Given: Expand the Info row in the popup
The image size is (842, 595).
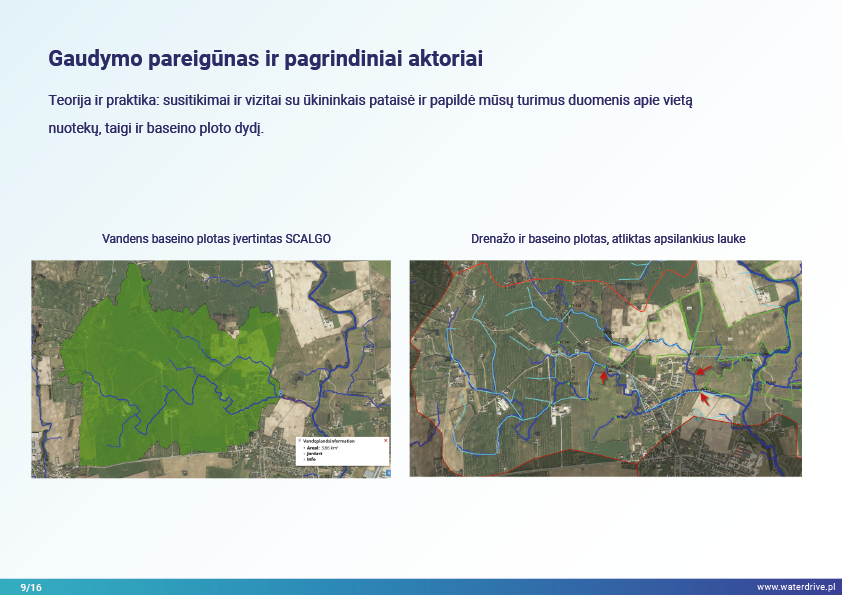Looking at the screenshot, I should [311, 460].
